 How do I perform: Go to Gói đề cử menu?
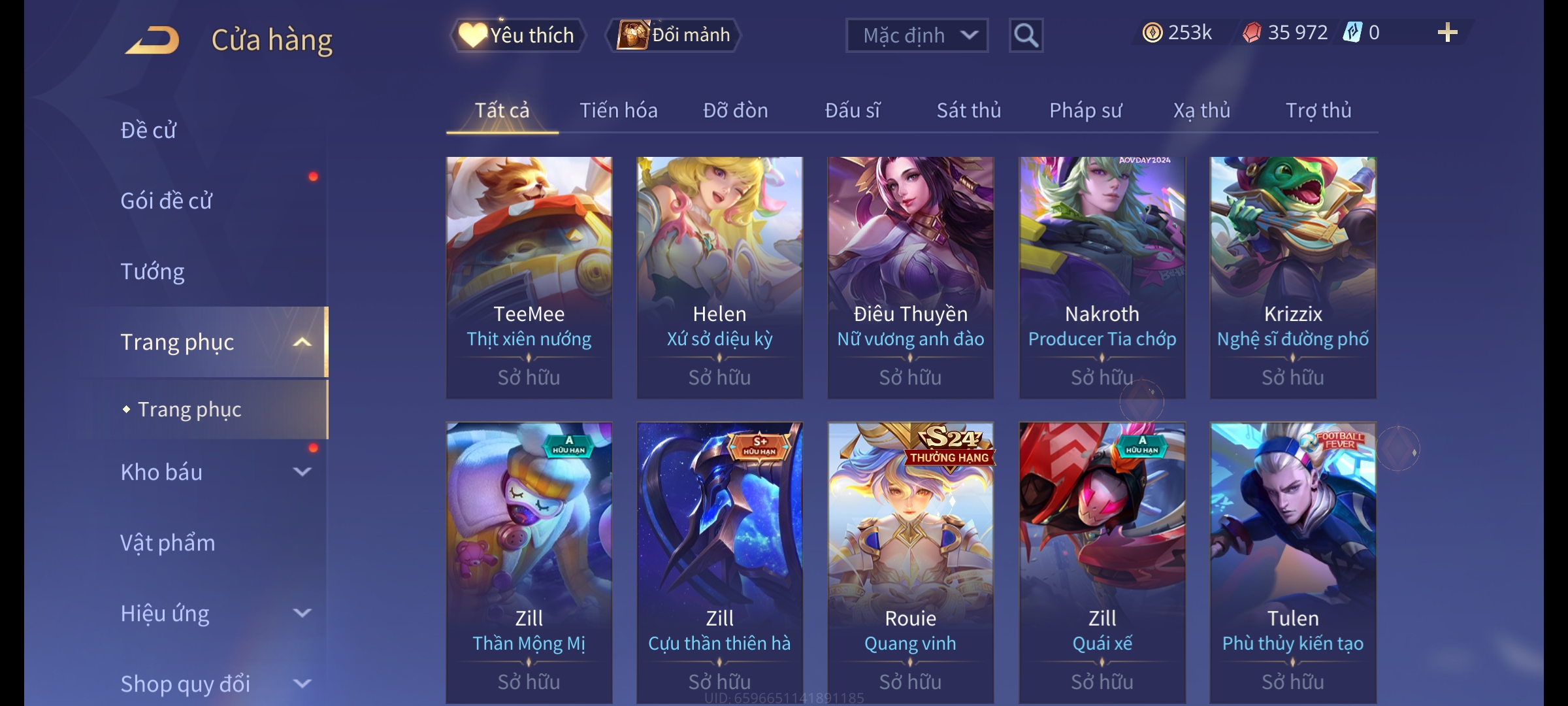click(x=166, y=201)
